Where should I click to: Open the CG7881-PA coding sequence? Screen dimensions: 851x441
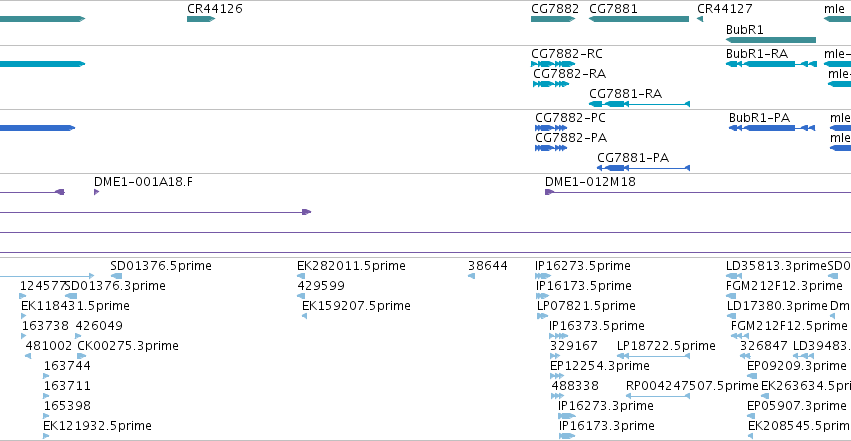point(643,168)
